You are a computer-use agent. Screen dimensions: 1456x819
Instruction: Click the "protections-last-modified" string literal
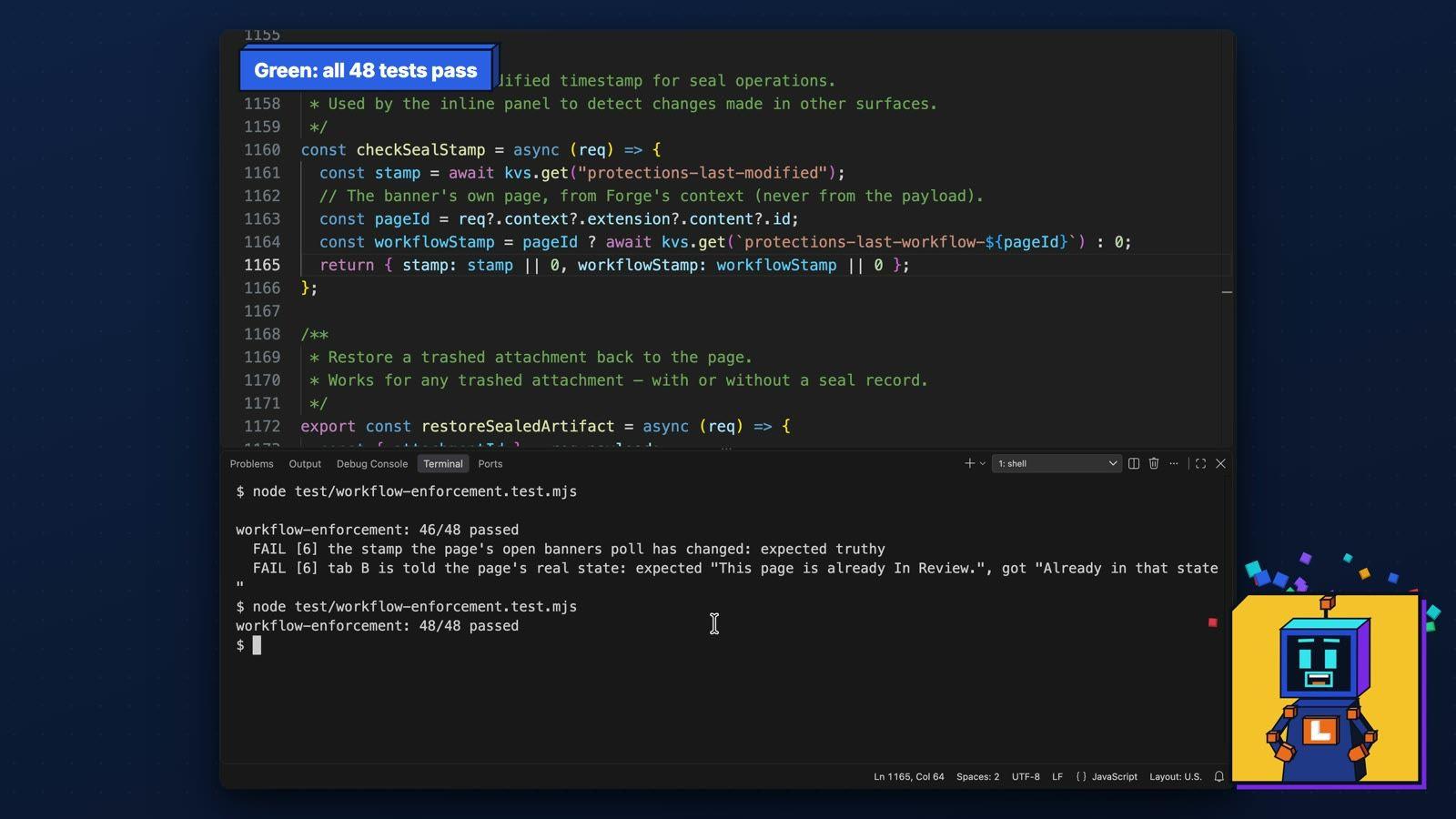click(x=707, y=173)
